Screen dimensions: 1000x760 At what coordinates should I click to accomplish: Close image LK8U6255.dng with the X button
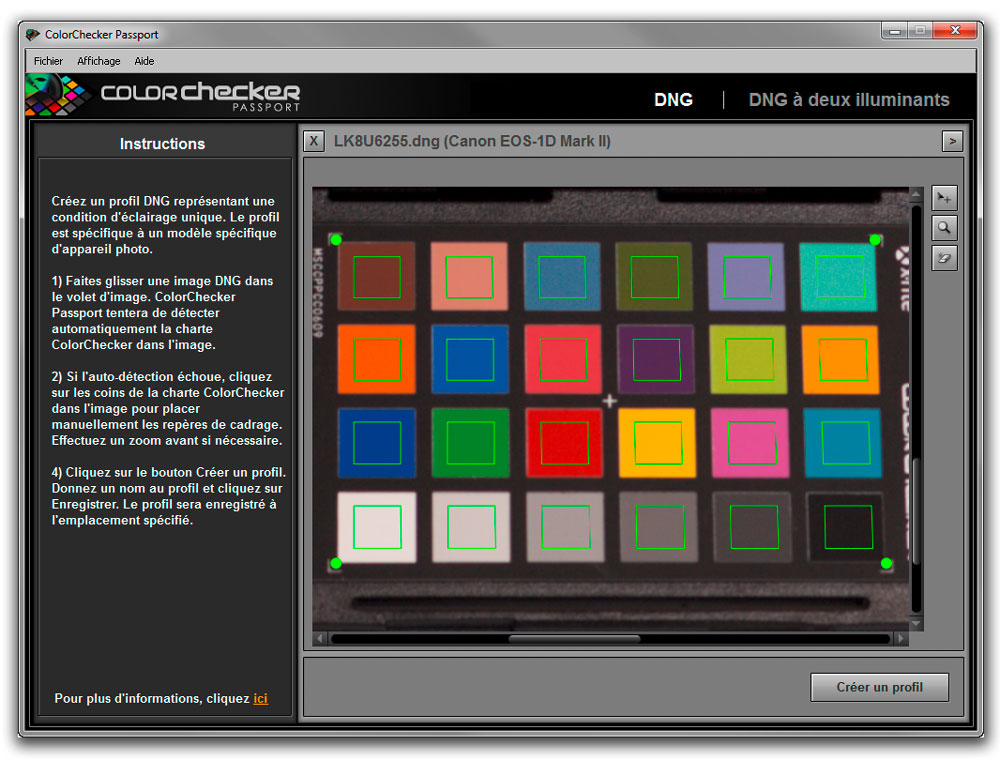tap(314, 141)
